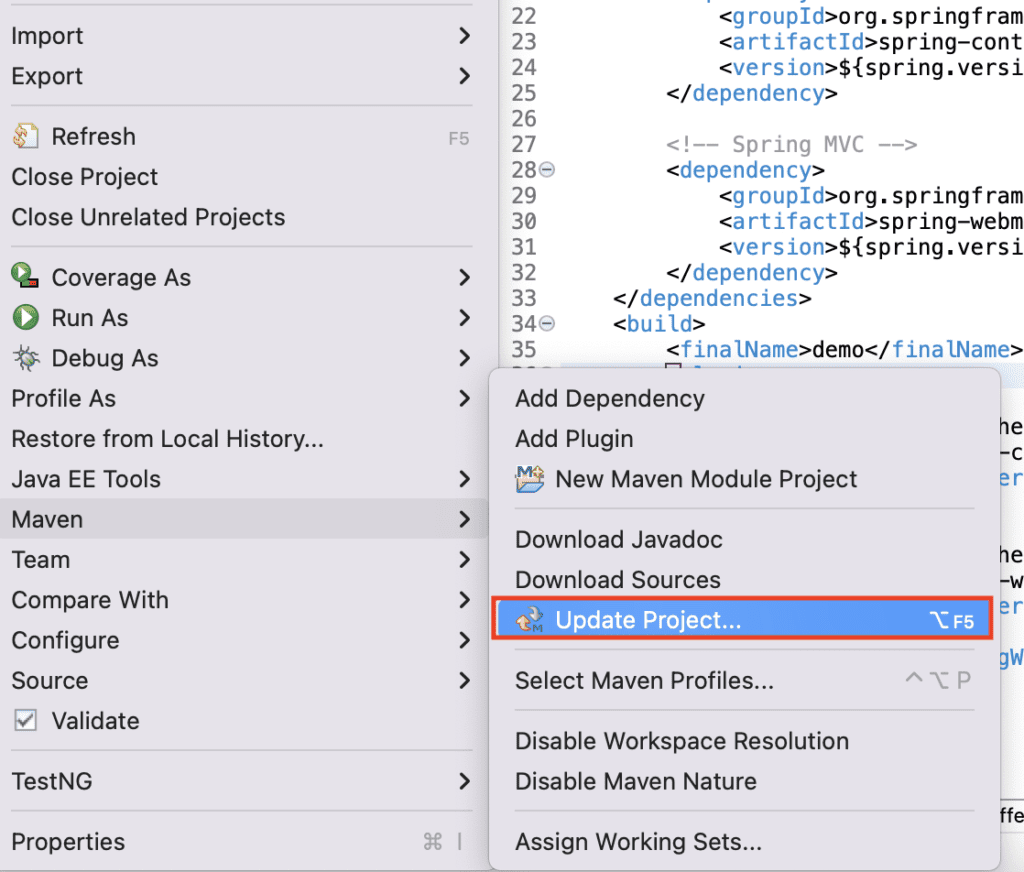Click the closing dependency tag on line 25
Image resolution: width=1024 pixels, height=872 pixels.
point(752,93)
